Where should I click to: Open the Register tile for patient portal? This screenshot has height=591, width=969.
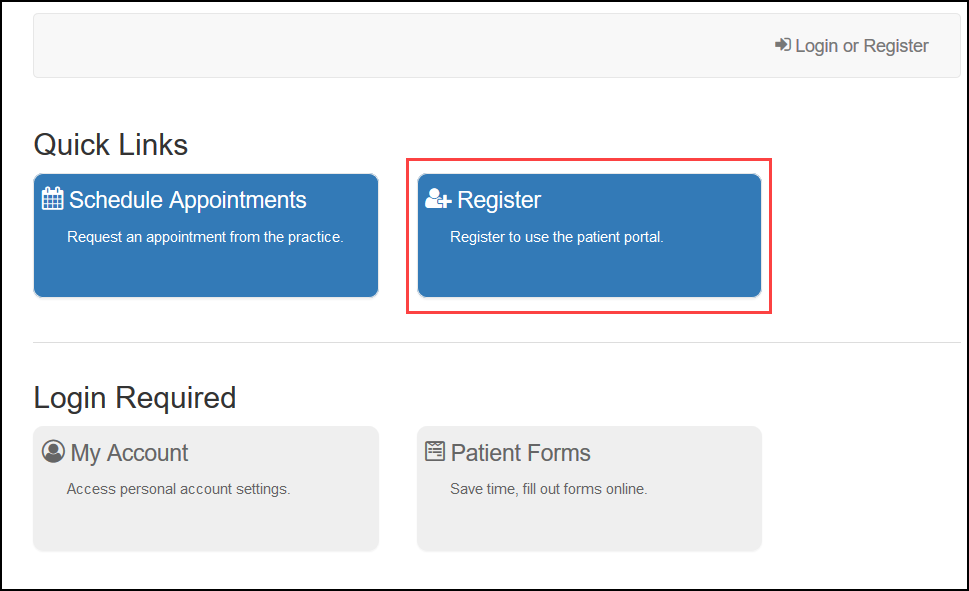(588, 235)
